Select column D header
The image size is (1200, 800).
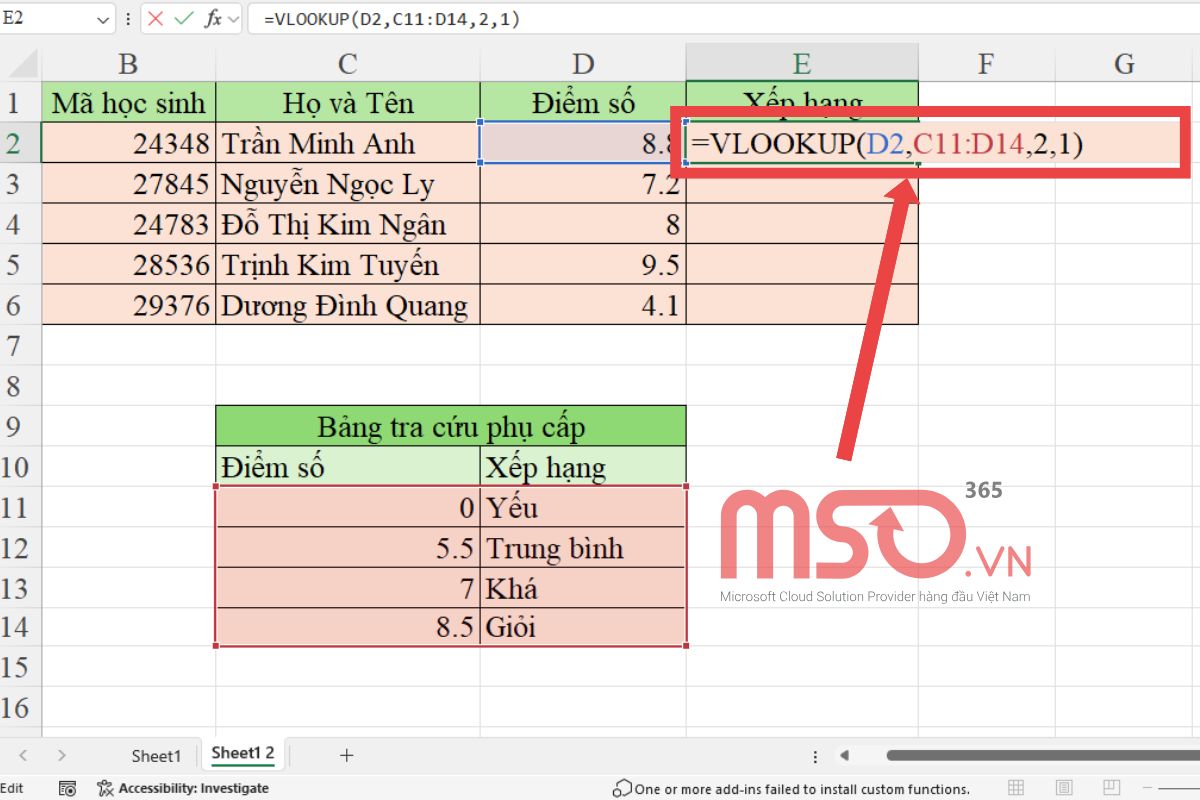(583, 64)
